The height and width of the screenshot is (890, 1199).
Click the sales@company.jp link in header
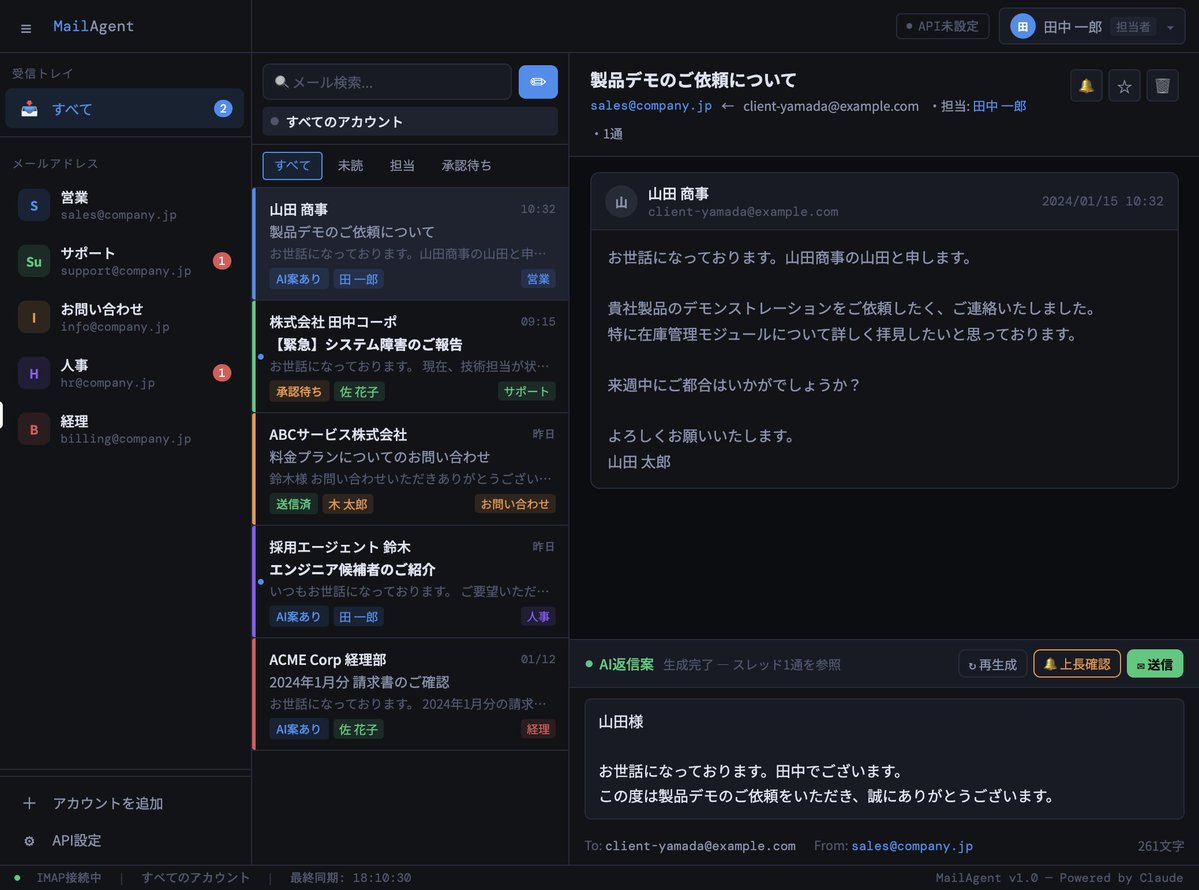(x=651, y=106)
